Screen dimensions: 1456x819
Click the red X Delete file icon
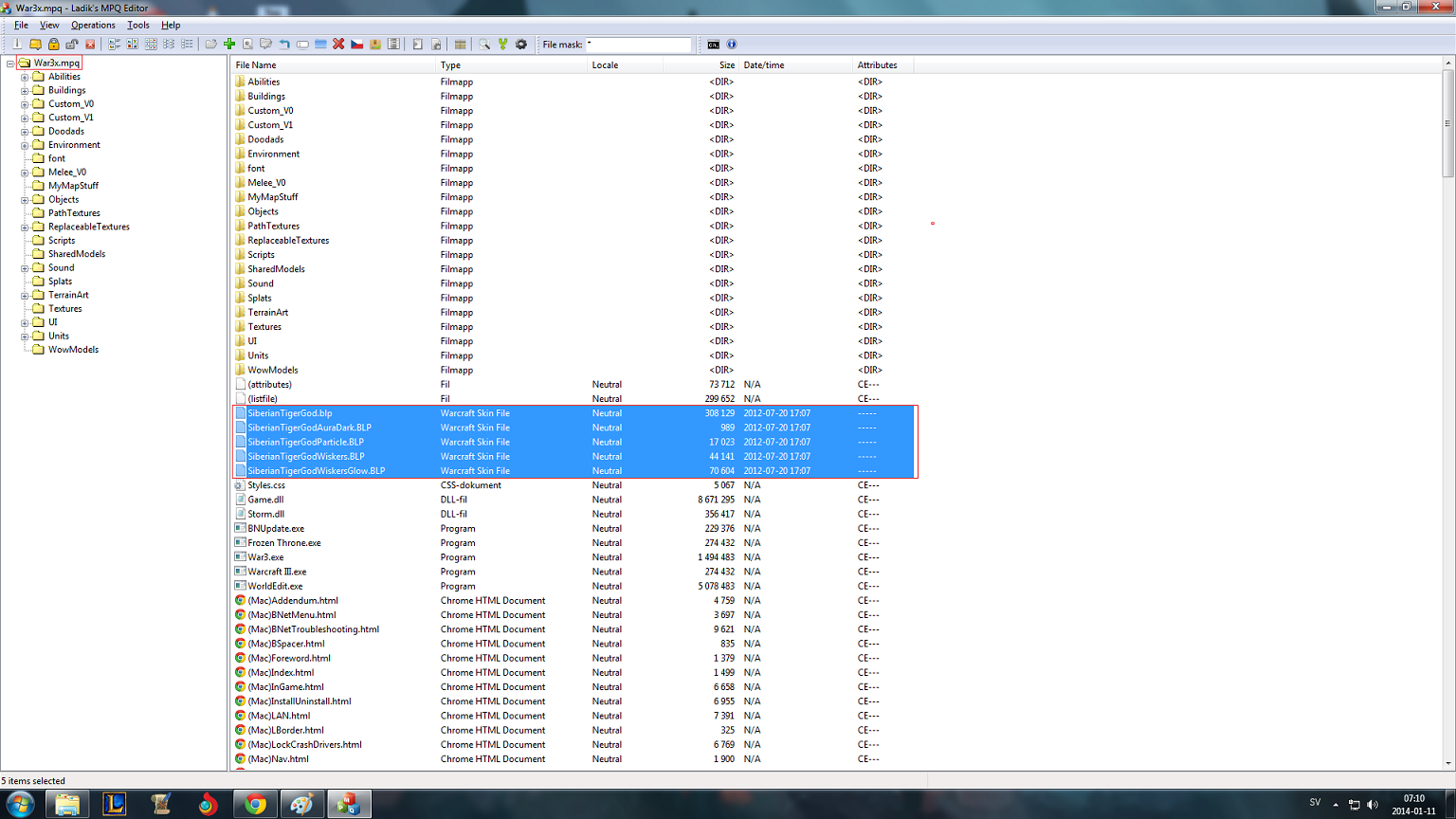(338, 44)
